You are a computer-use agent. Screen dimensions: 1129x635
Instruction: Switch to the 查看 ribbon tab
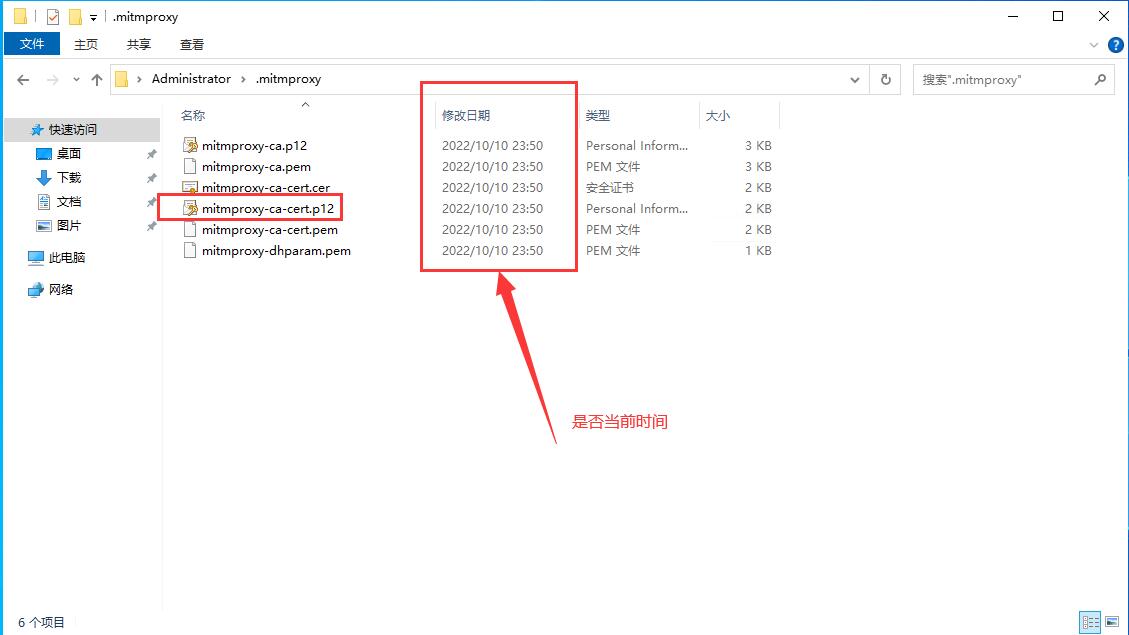192,45
